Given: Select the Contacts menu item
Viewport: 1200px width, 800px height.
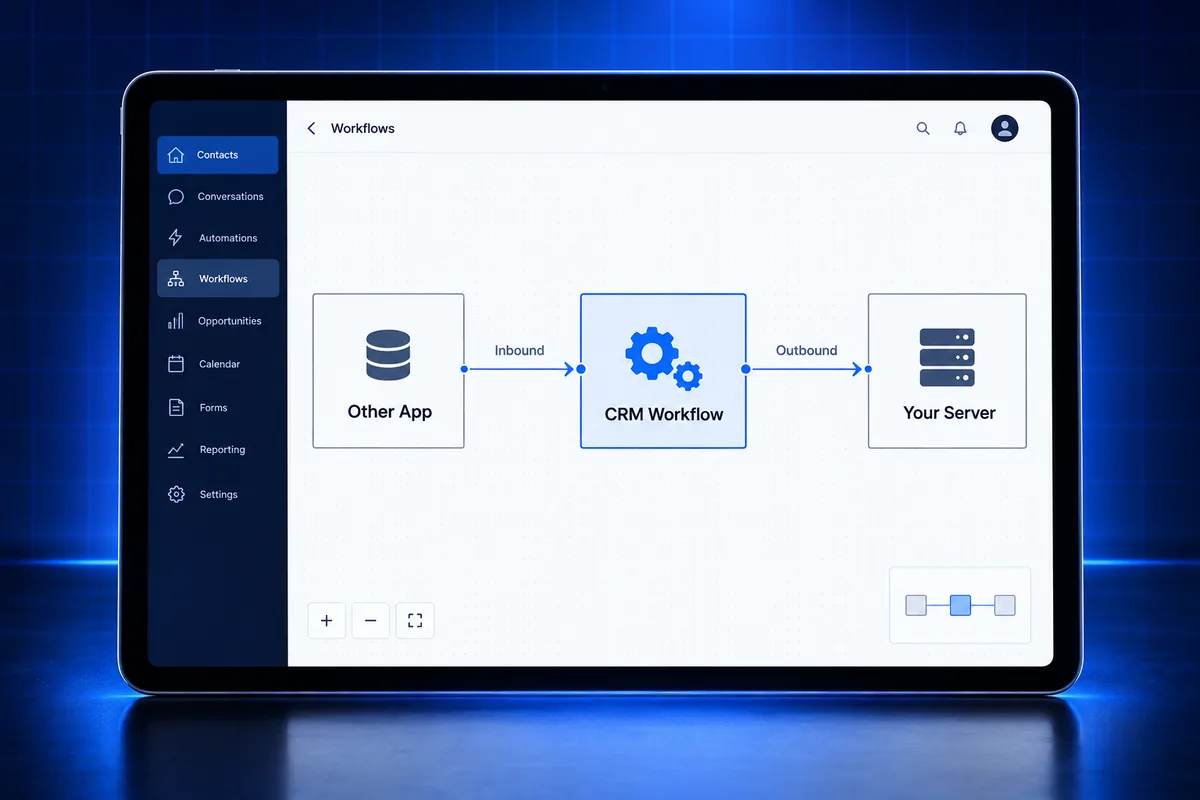Looking at the screenshot, I should (x=218, y=155).
